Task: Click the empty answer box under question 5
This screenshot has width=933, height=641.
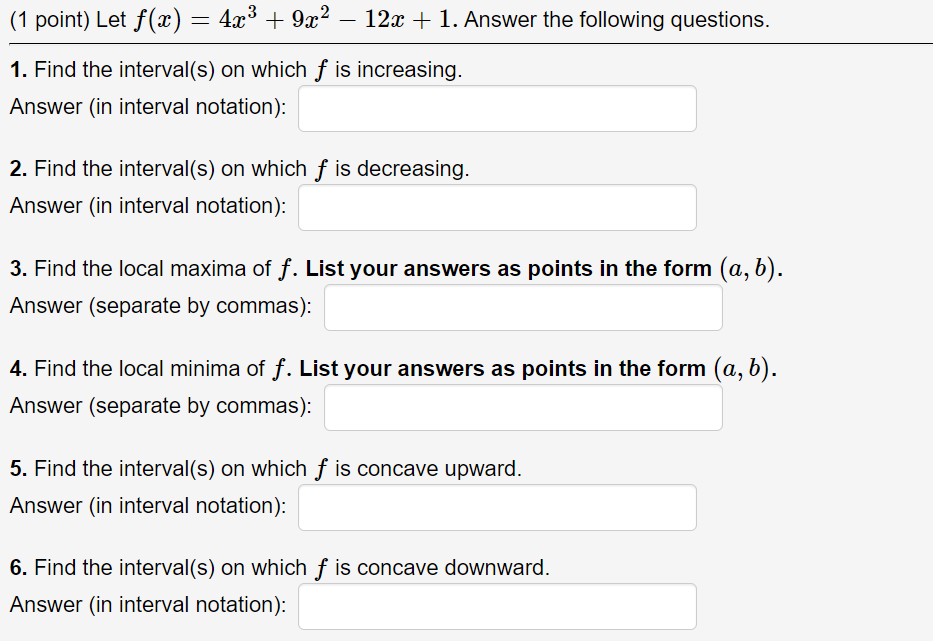Action: tap(497, 507)
